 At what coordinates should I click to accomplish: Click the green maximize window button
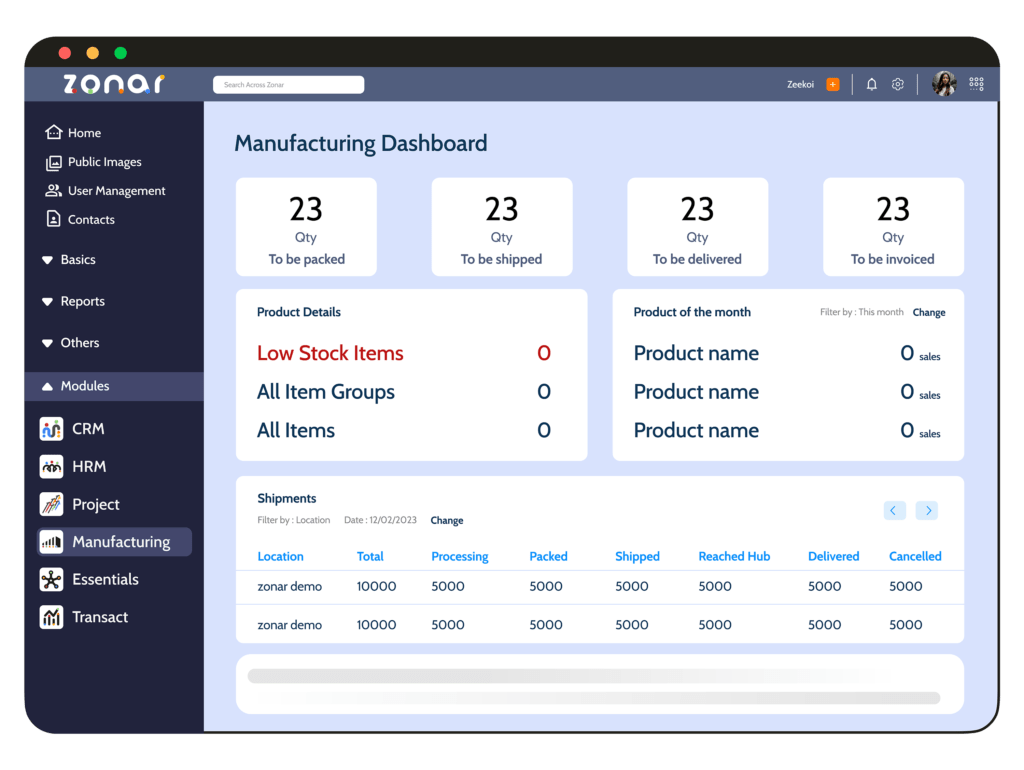[121, 53]
